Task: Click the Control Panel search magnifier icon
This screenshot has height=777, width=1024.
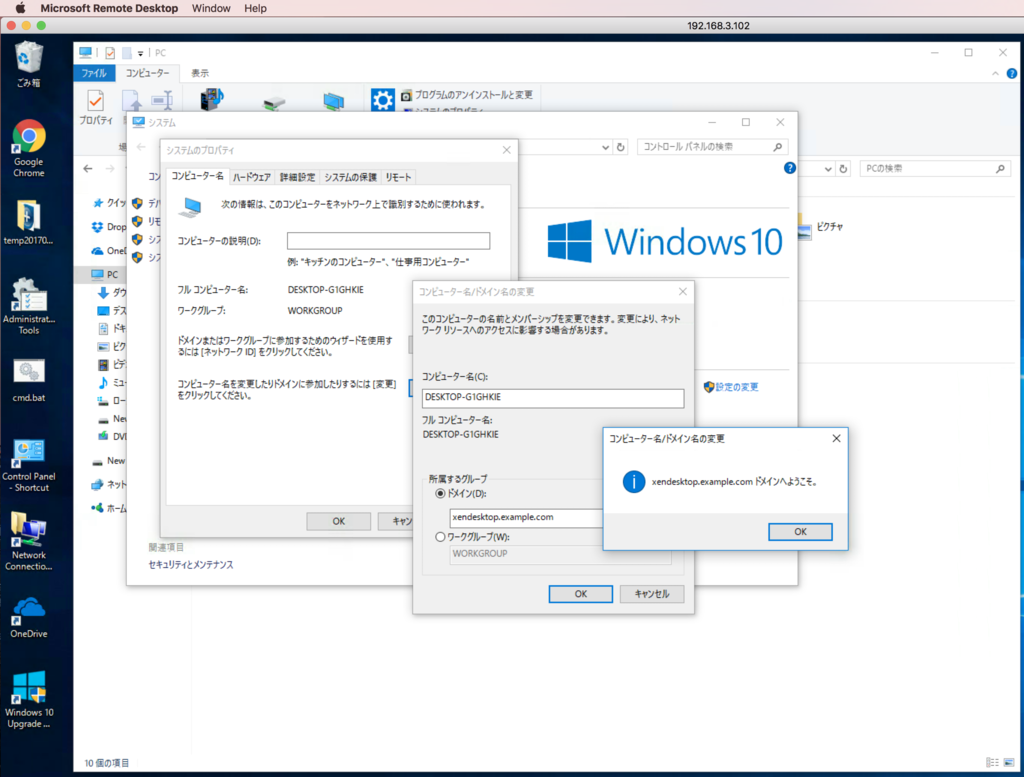Action: (778, 147)
